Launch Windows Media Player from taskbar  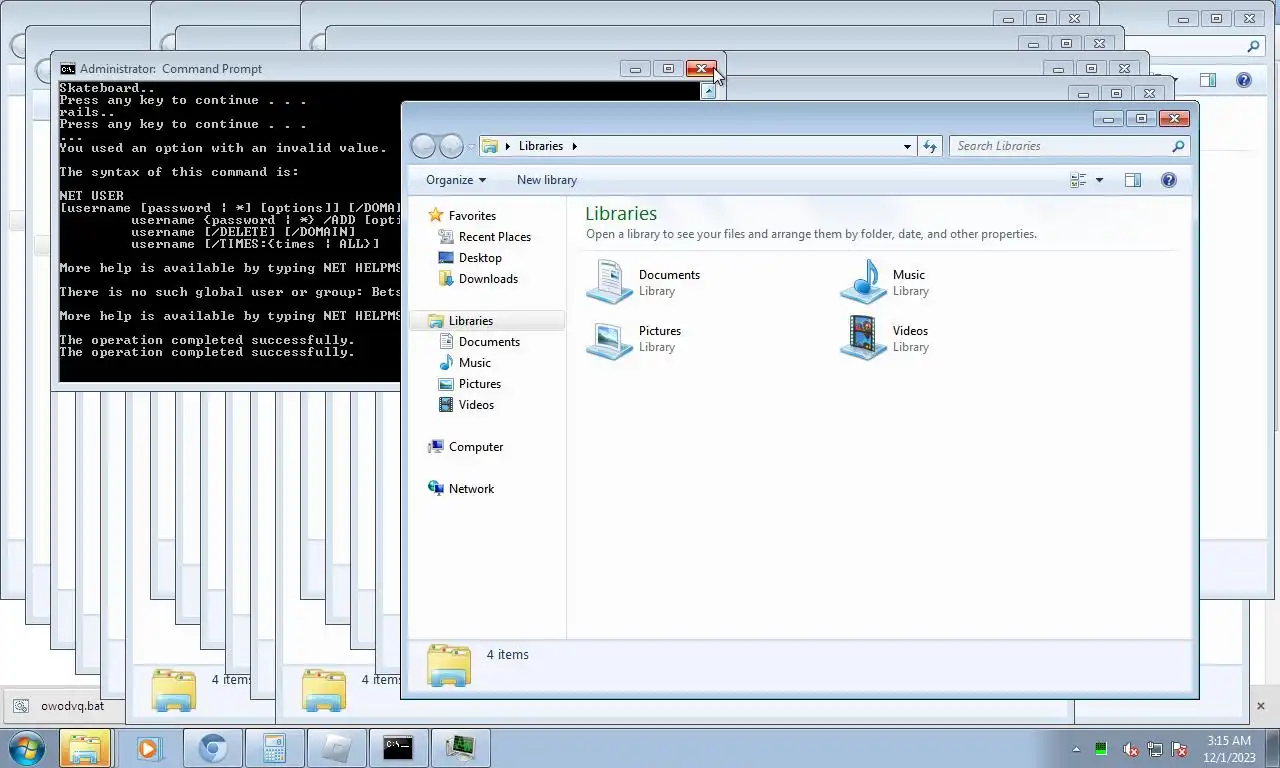pos(148,748)
